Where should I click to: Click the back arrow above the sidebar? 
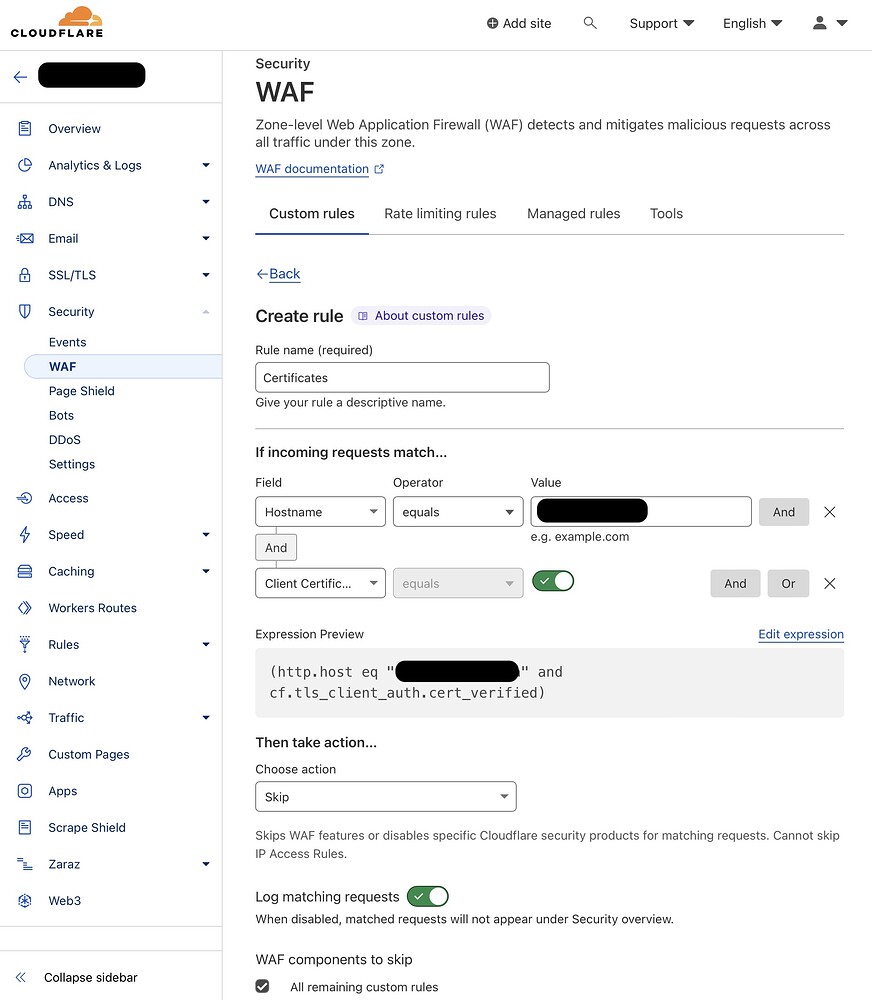tap(19, 75)
